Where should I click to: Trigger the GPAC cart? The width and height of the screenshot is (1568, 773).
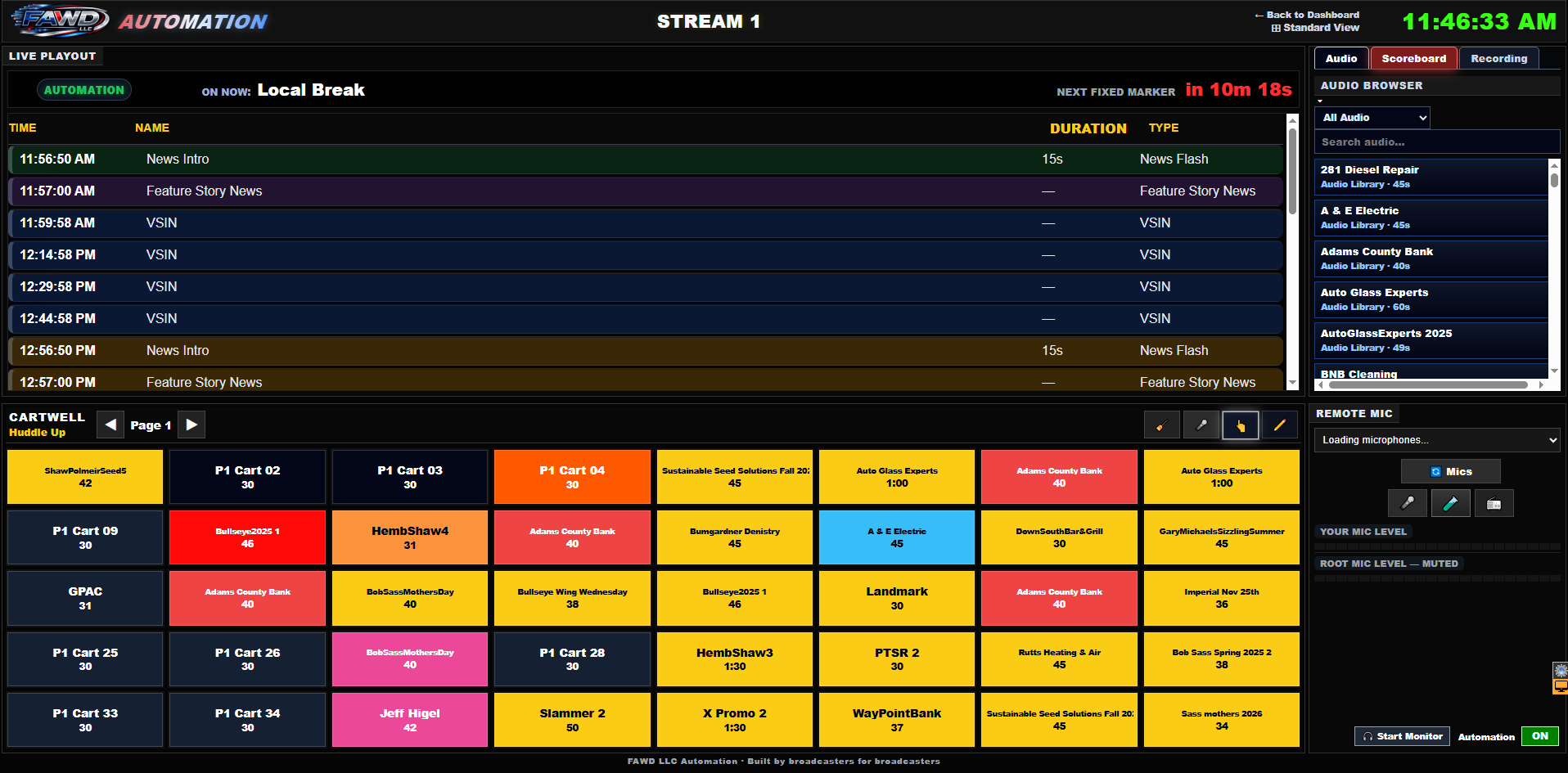[85, 598]
